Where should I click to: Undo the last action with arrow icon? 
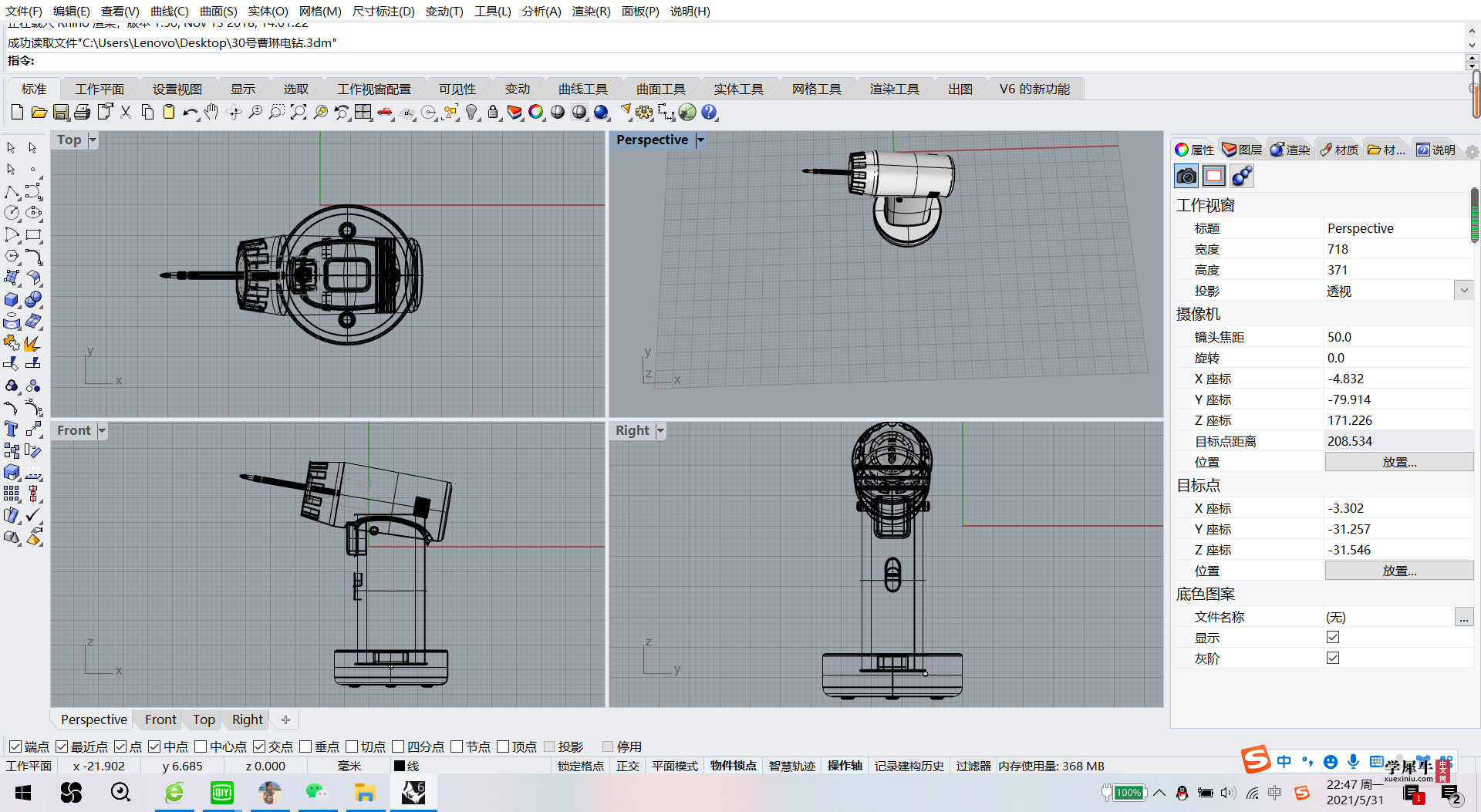[x=190, y=113]
